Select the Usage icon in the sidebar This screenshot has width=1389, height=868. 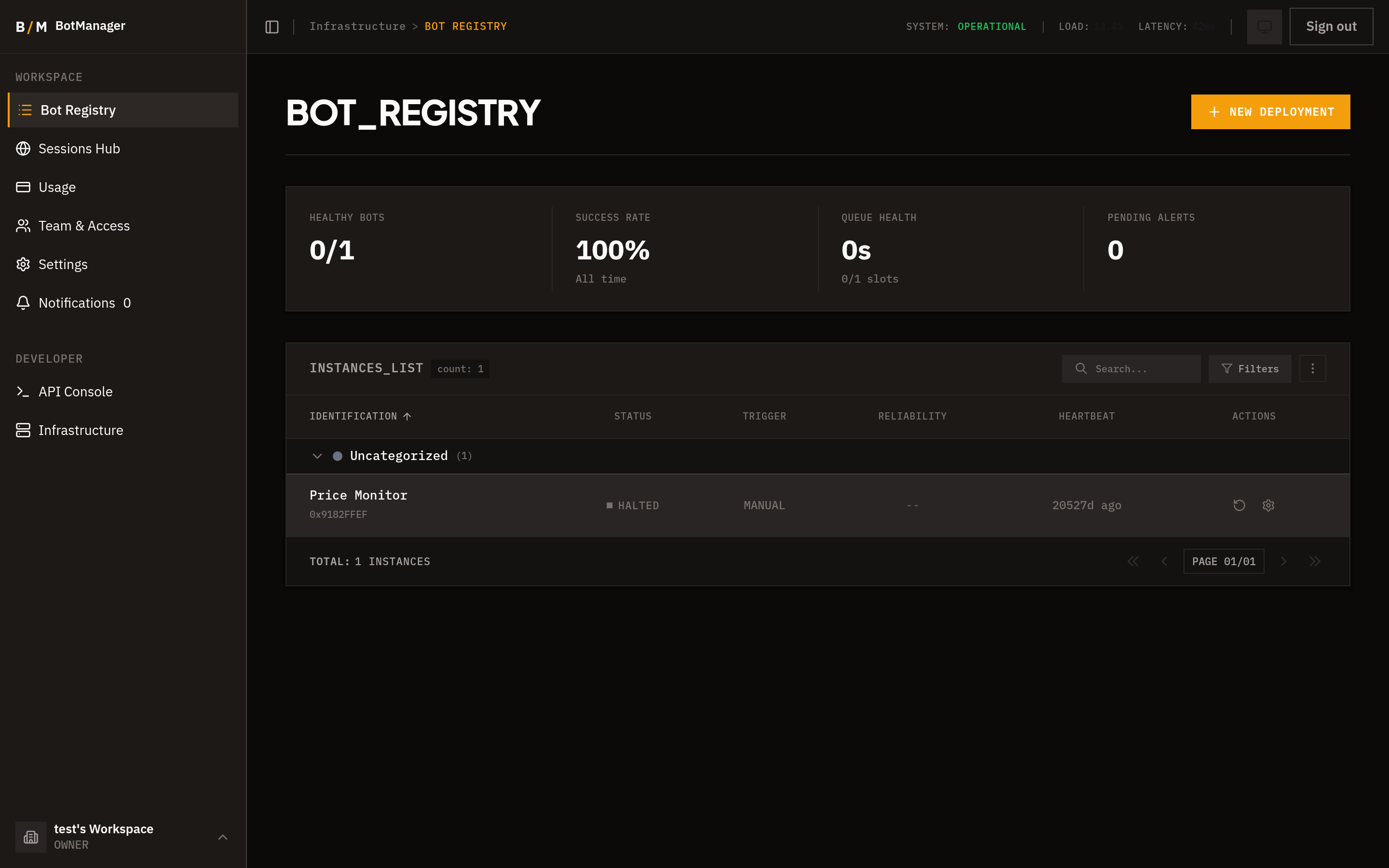(23, 187)
